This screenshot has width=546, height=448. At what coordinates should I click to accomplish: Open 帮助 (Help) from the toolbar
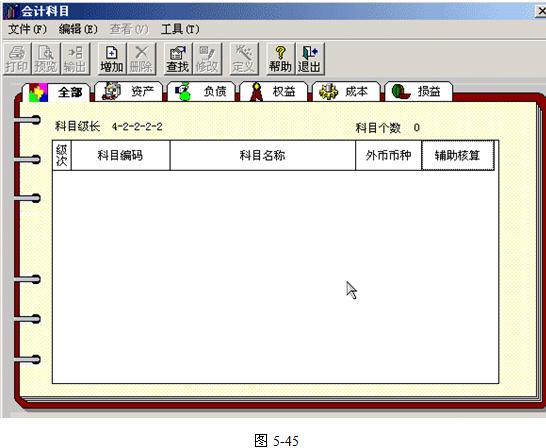[280, 59]
